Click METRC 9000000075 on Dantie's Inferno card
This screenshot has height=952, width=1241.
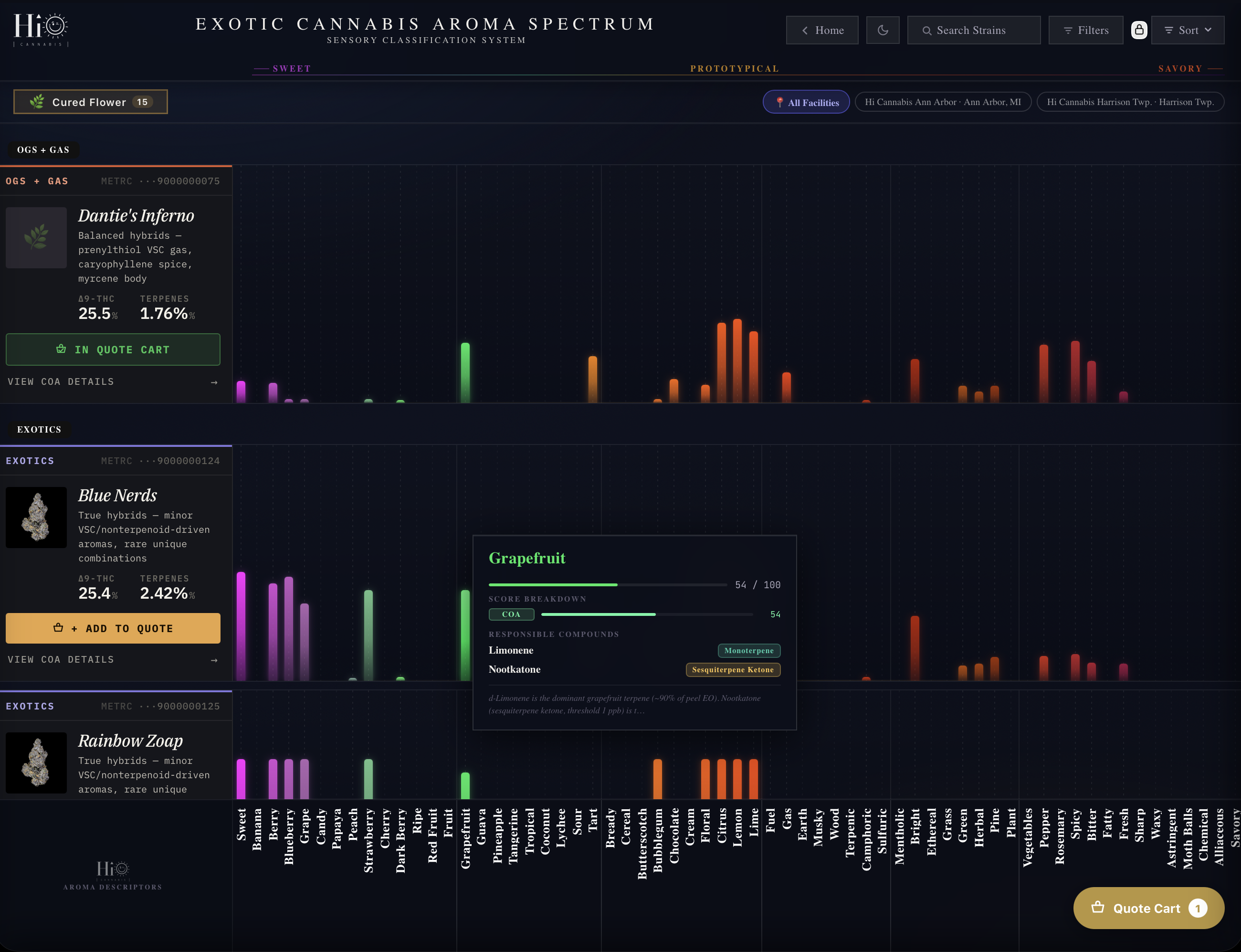point(160,181)
